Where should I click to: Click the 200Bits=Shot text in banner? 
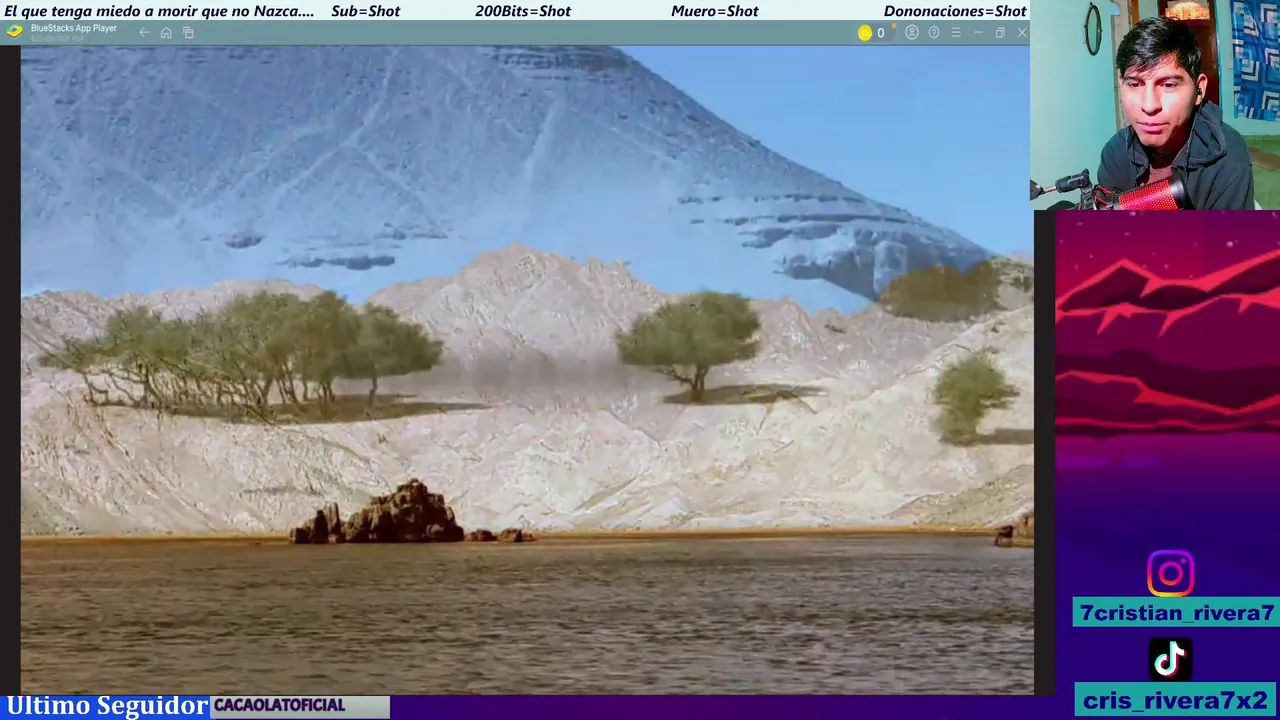click(523, 11)
